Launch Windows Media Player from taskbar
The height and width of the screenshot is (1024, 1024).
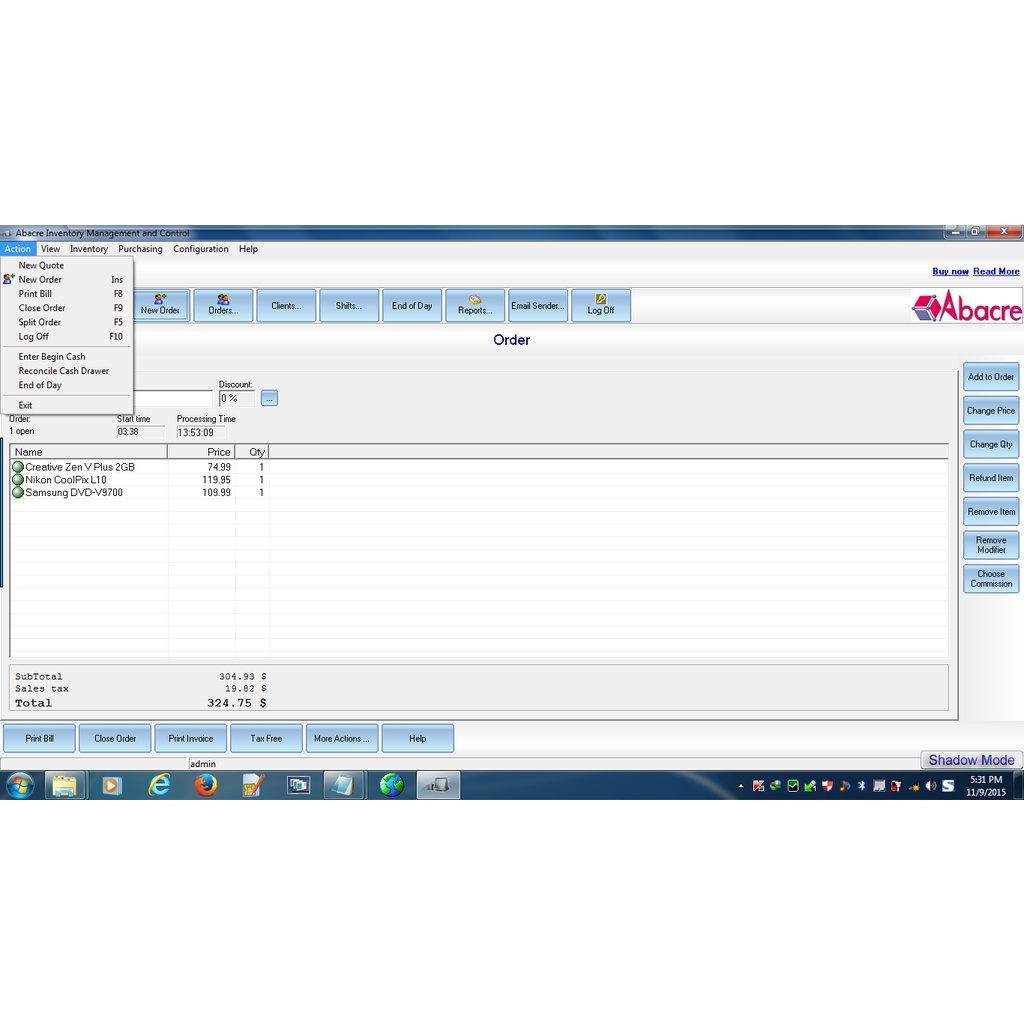pyautogui.click(x=111, y=785)
